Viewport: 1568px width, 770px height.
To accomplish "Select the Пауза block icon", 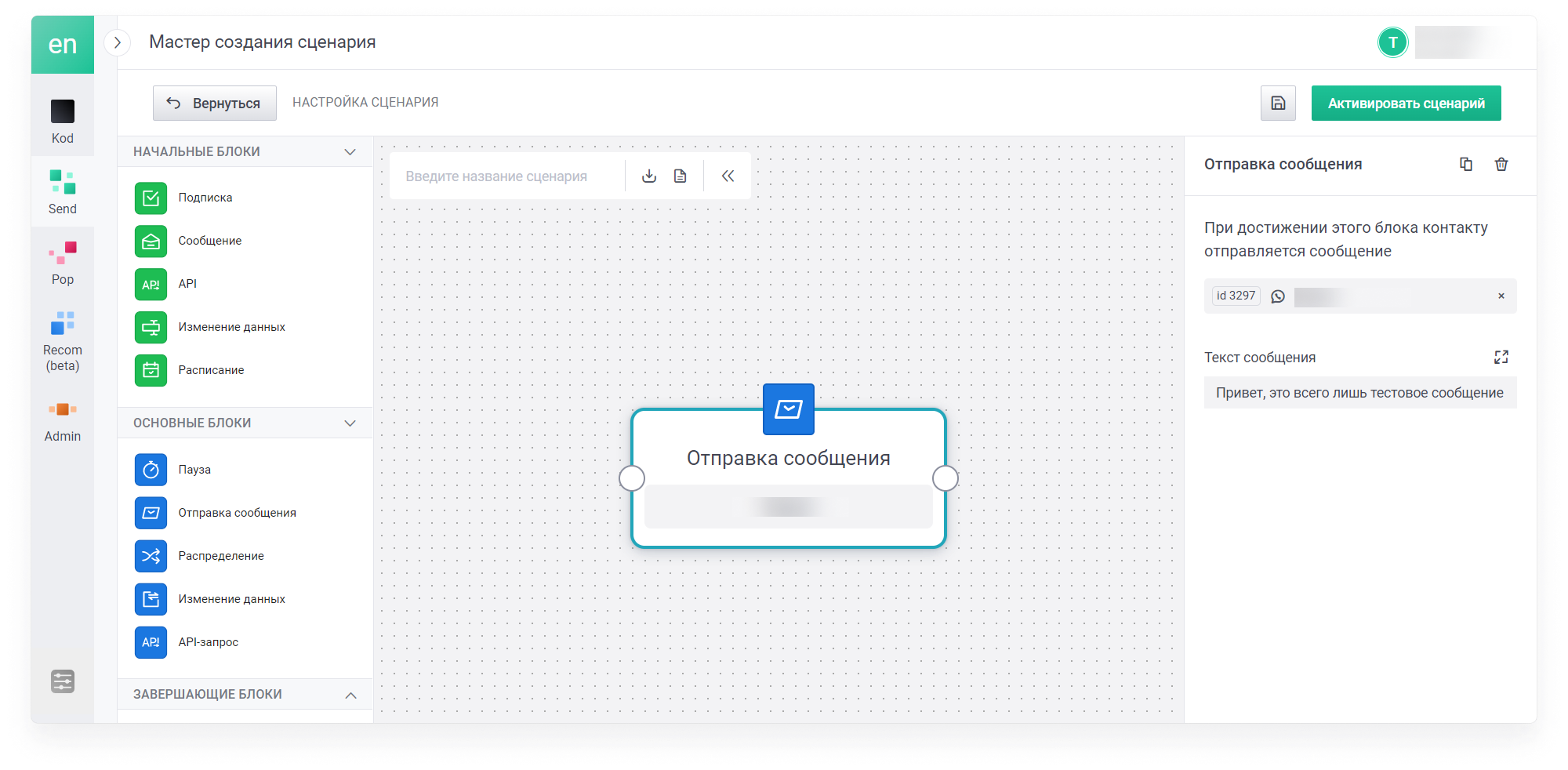I will point(151,470).
